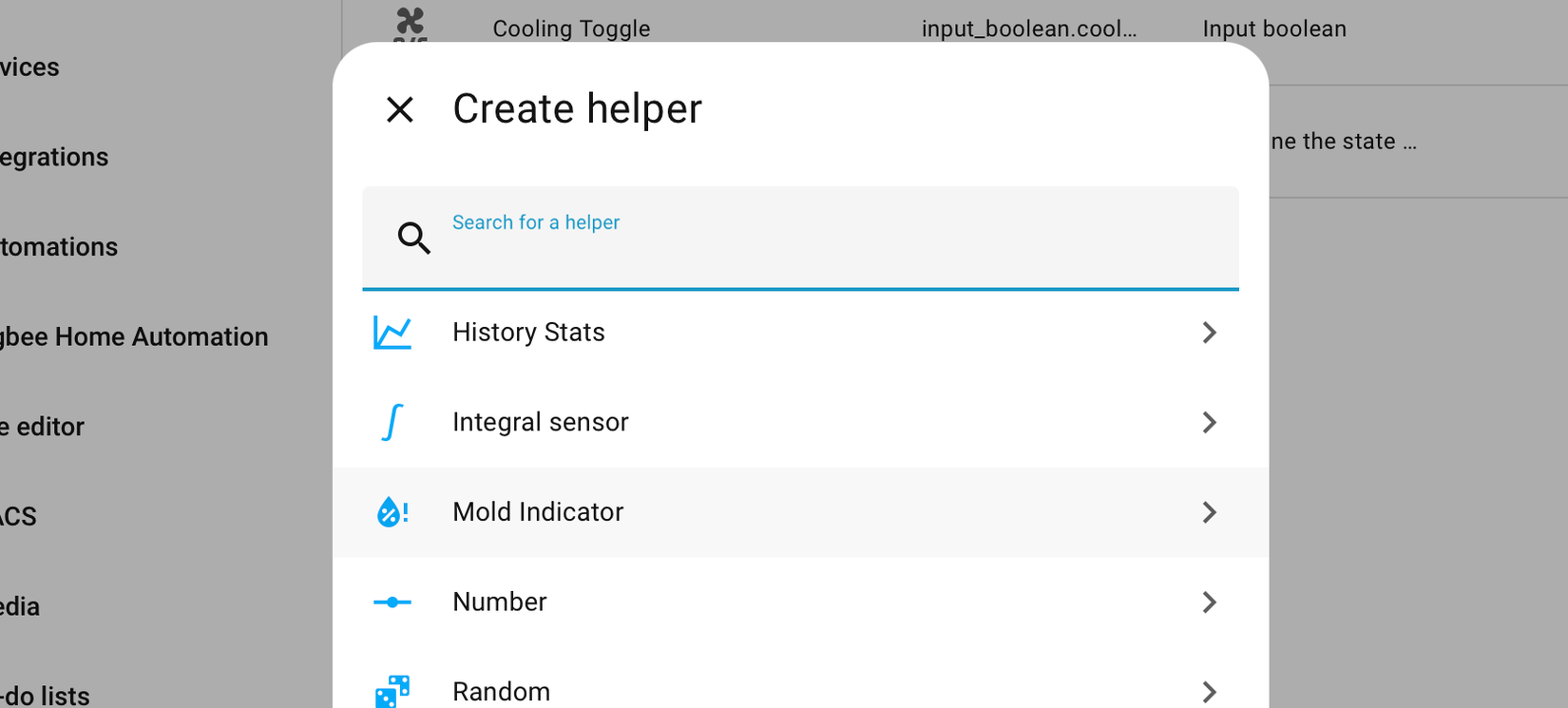Open Automations from the sidebar
This screenshot has height=708, width=1568.
tap(57, 246)
